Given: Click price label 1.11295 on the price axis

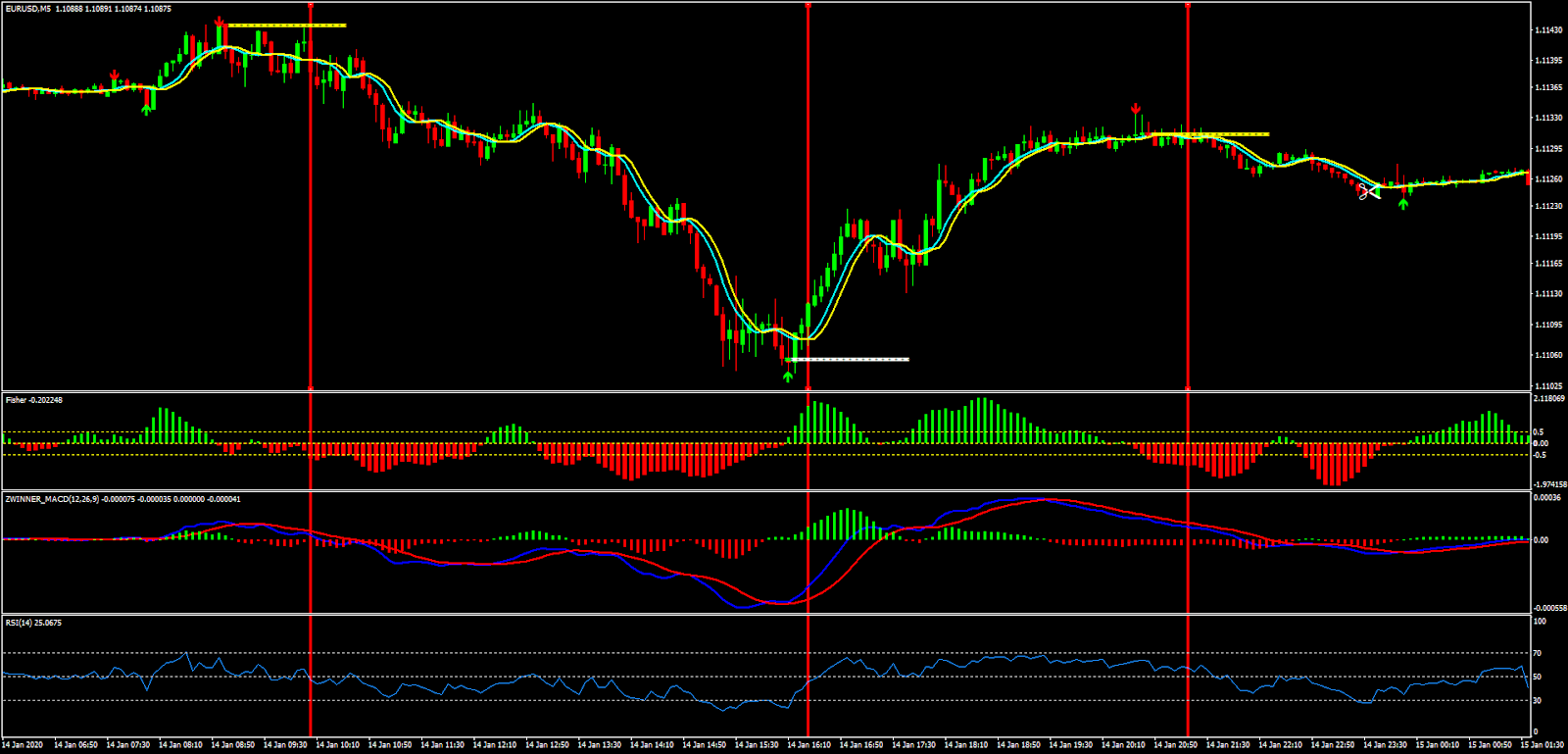Looking at the screenshot, I should point(1548,149).
